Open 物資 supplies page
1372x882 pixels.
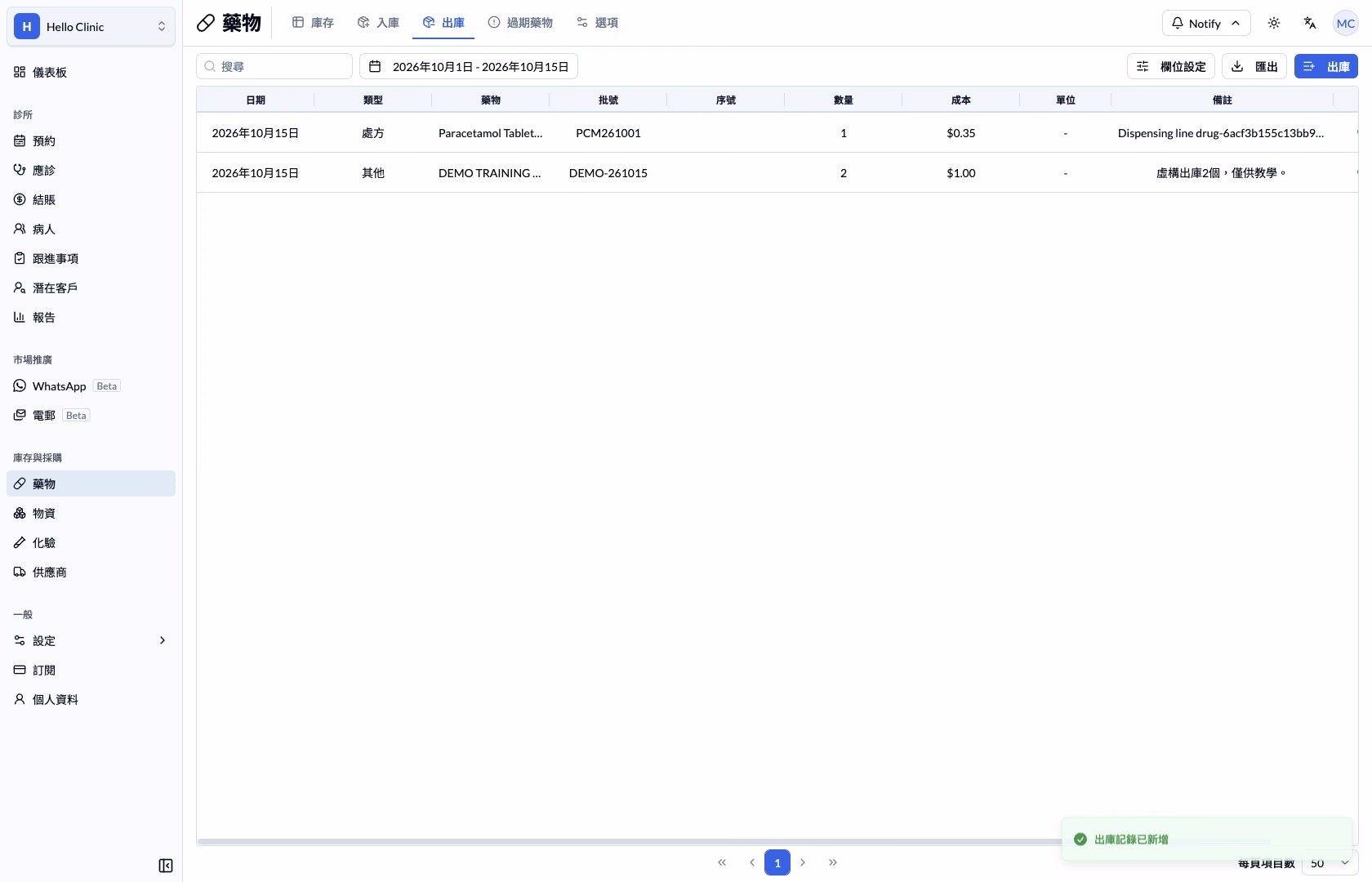tap(91, 513)
